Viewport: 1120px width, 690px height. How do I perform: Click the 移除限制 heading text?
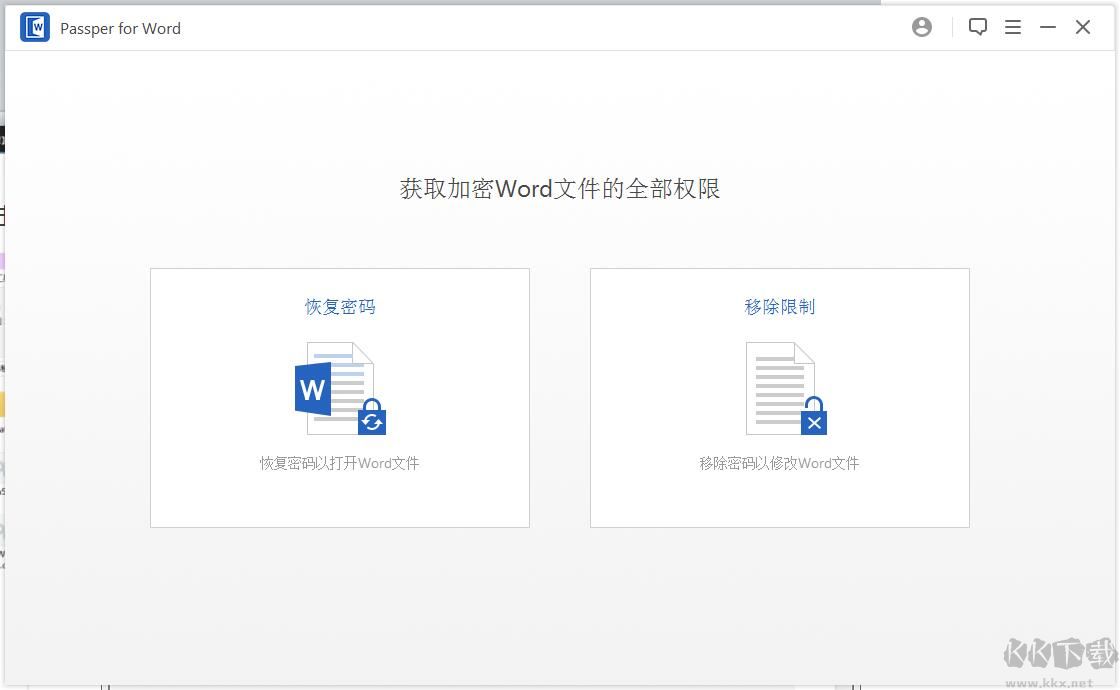point(780,307)
